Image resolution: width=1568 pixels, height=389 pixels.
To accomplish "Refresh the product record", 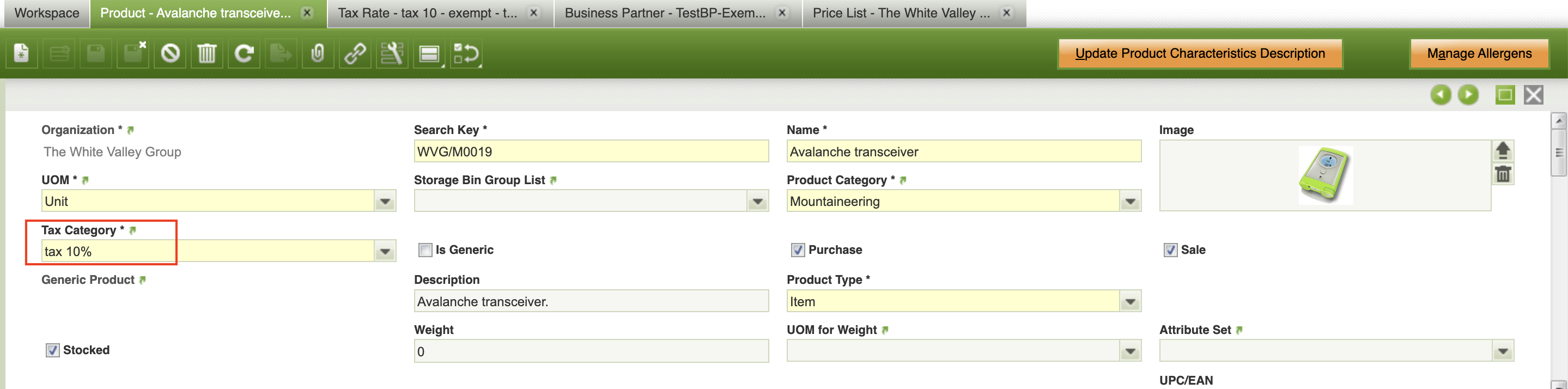I will (244, 54).
